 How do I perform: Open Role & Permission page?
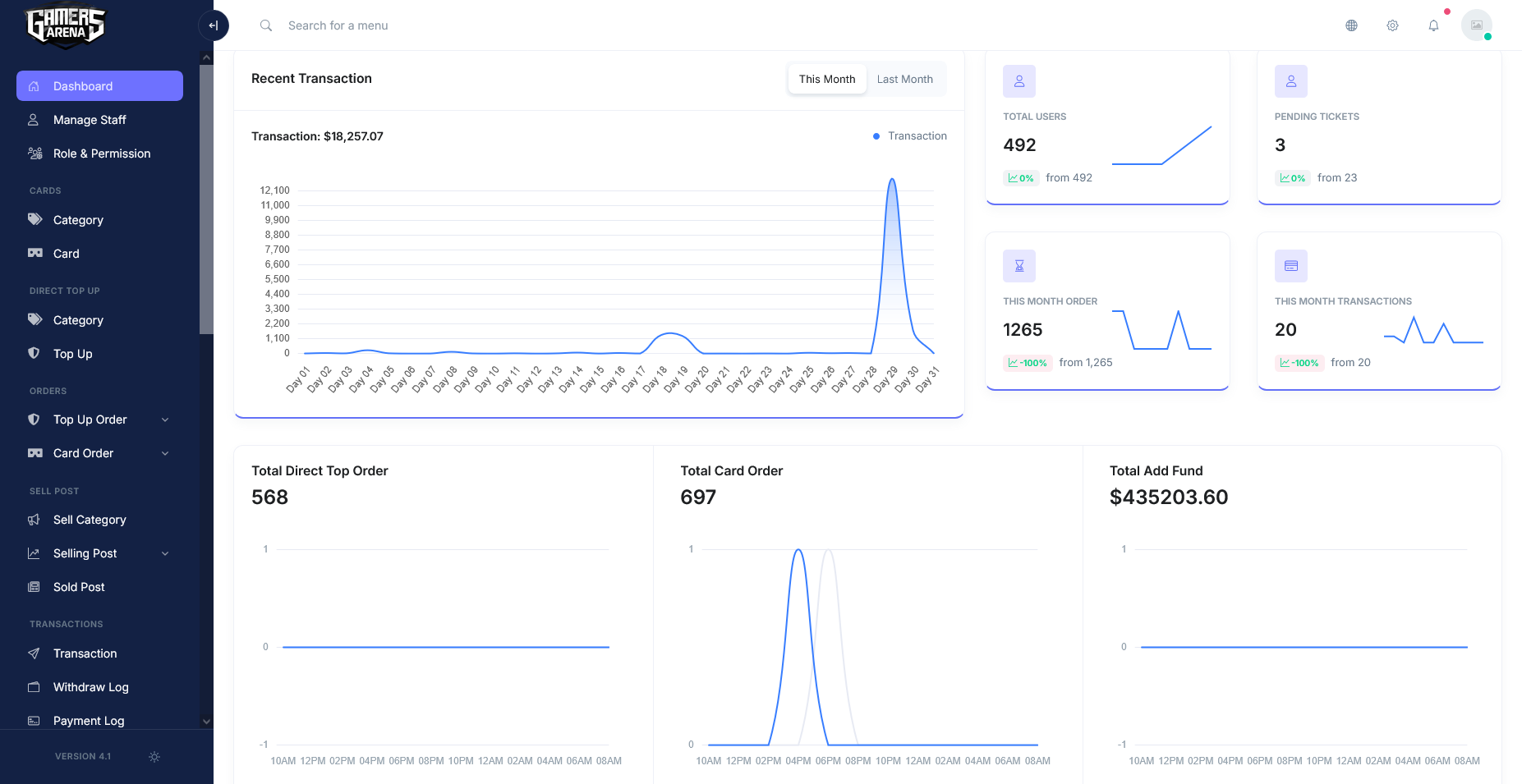(99, 154)
